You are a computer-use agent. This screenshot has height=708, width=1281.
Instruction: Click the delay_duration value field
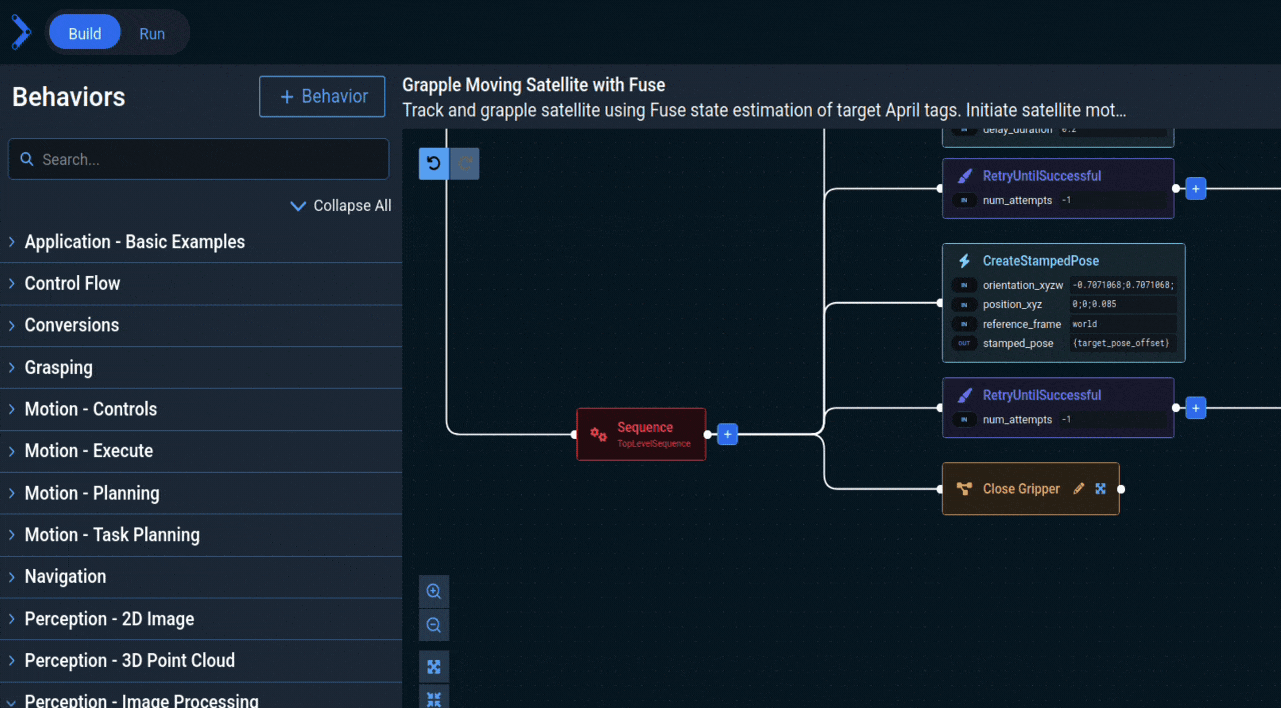coord(1112,131)
